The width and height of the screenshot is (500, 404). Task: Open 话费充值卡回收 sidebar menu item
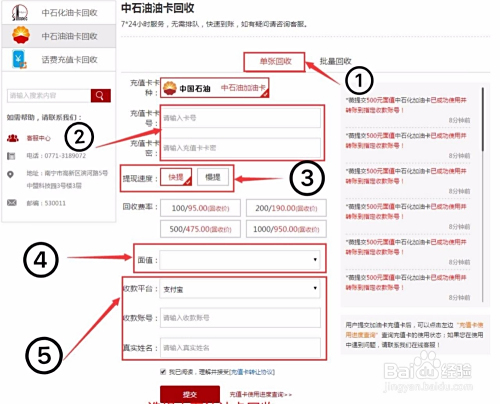pyautogui.click(x=59, y=59)
